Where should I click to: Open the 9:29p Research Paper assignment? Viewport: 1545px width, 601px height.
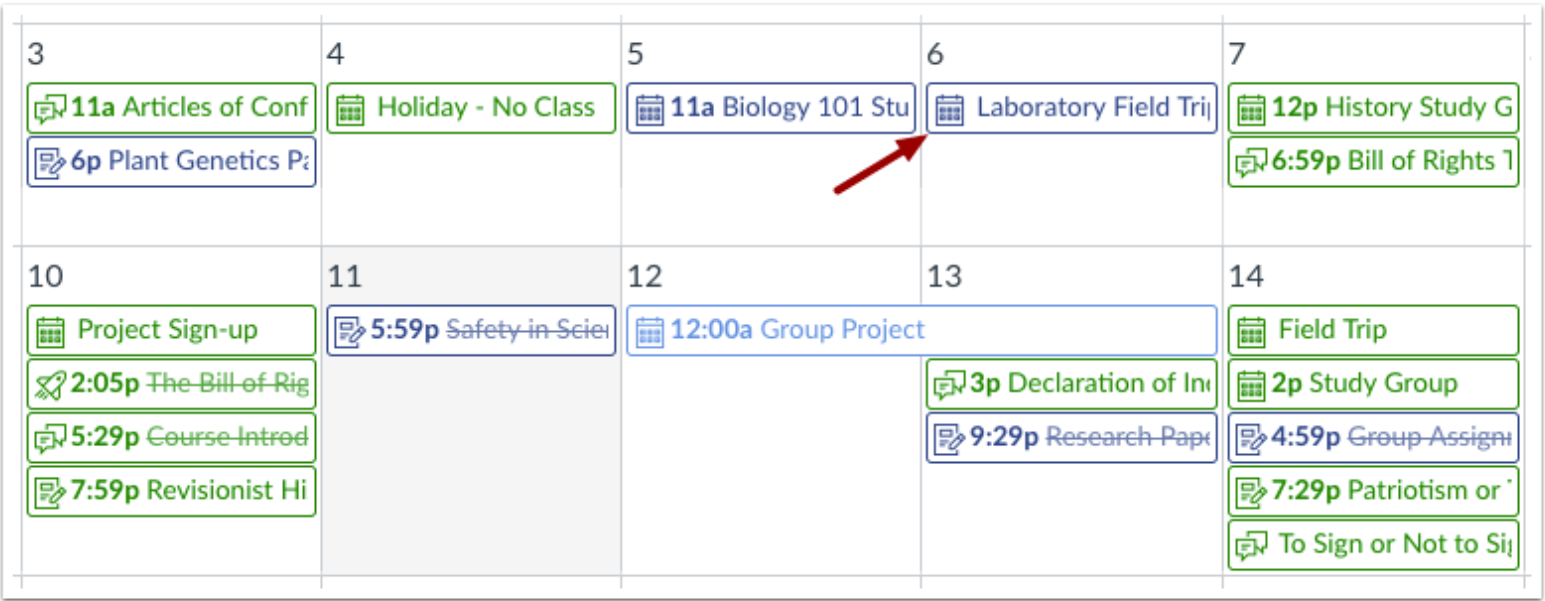pos(1071,438)
